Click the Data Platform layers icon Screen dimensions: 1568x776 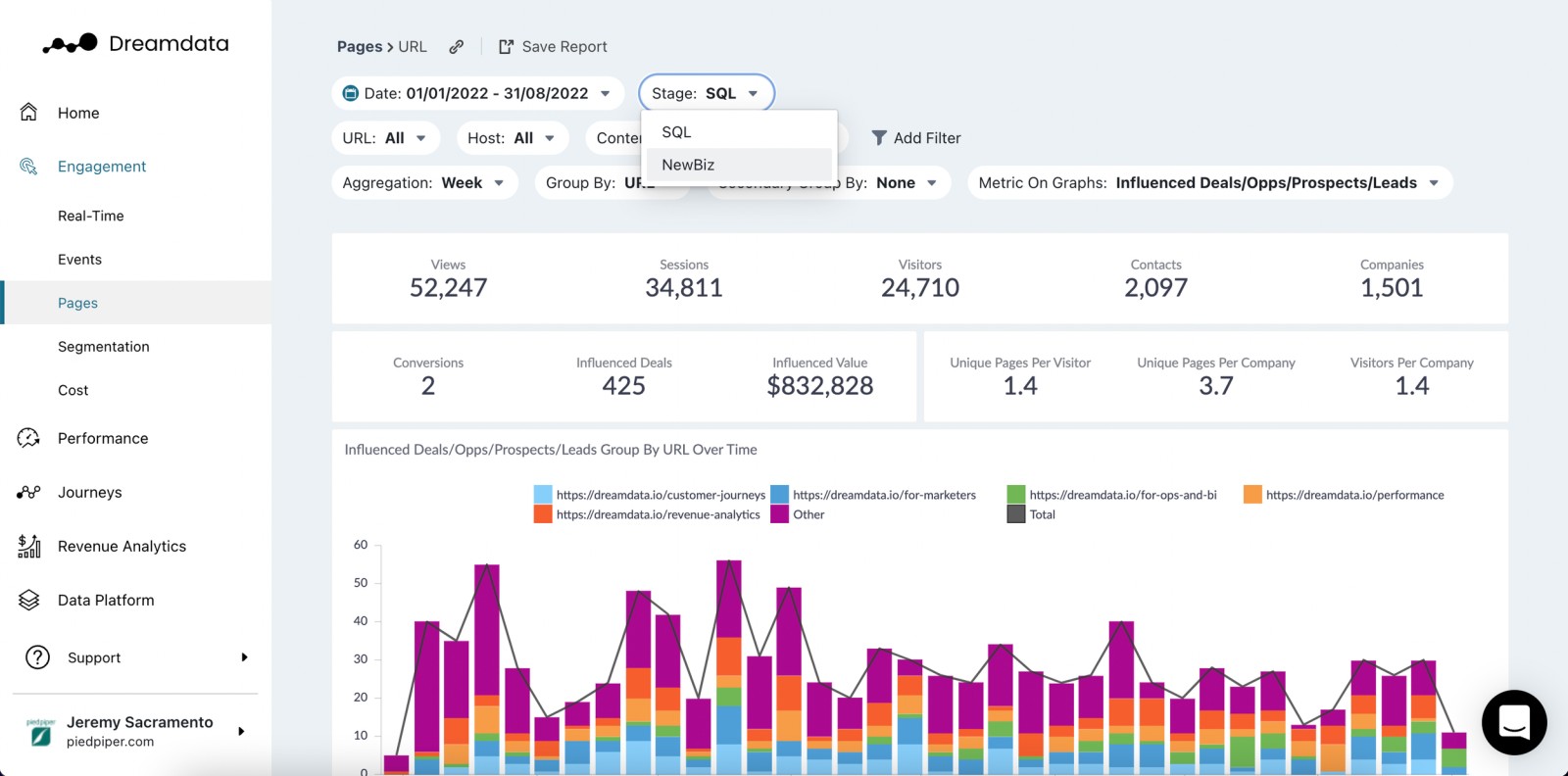29,600
